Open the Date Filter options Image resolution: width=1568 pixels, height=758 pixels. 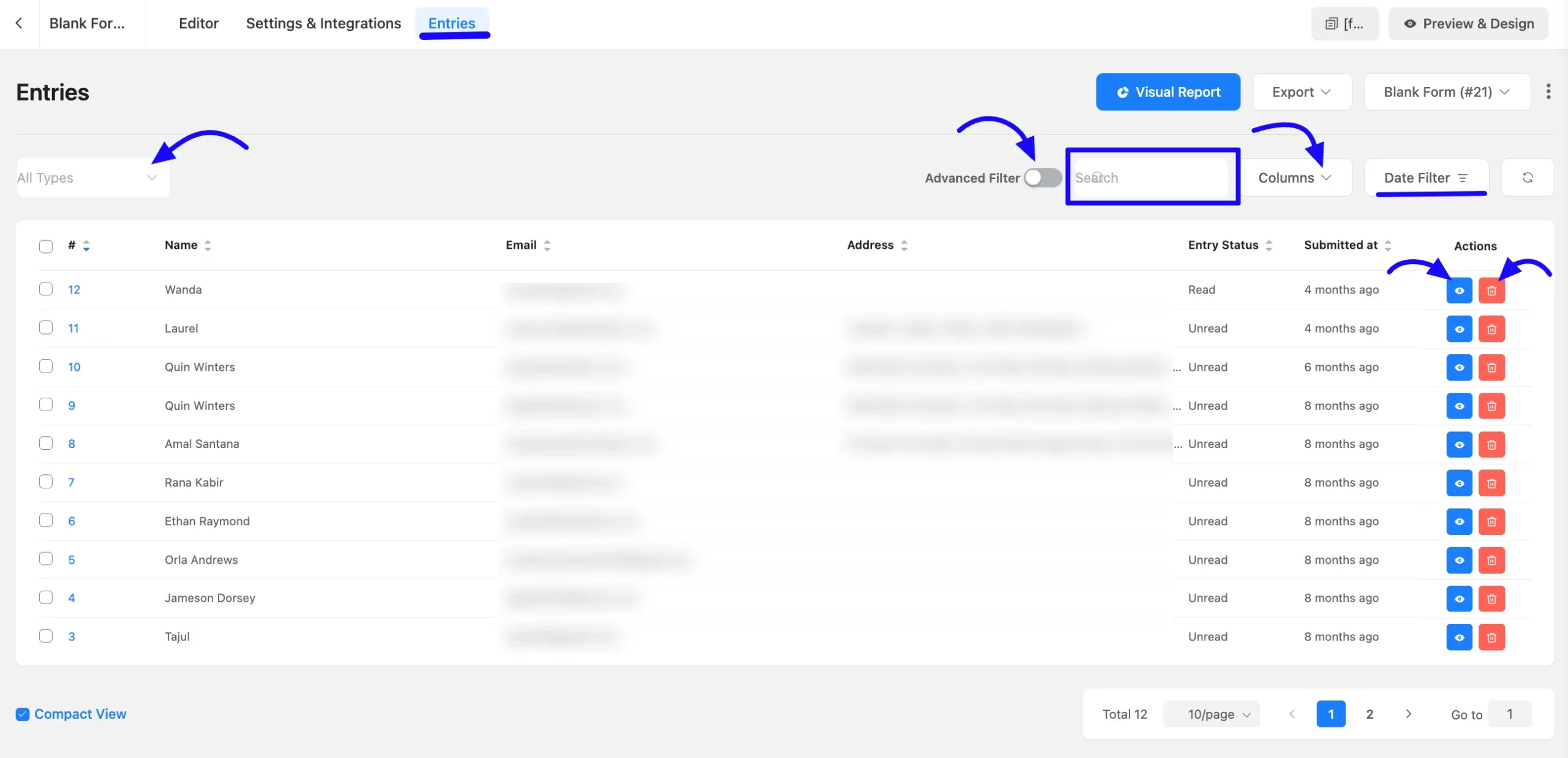click(1427, 178)
